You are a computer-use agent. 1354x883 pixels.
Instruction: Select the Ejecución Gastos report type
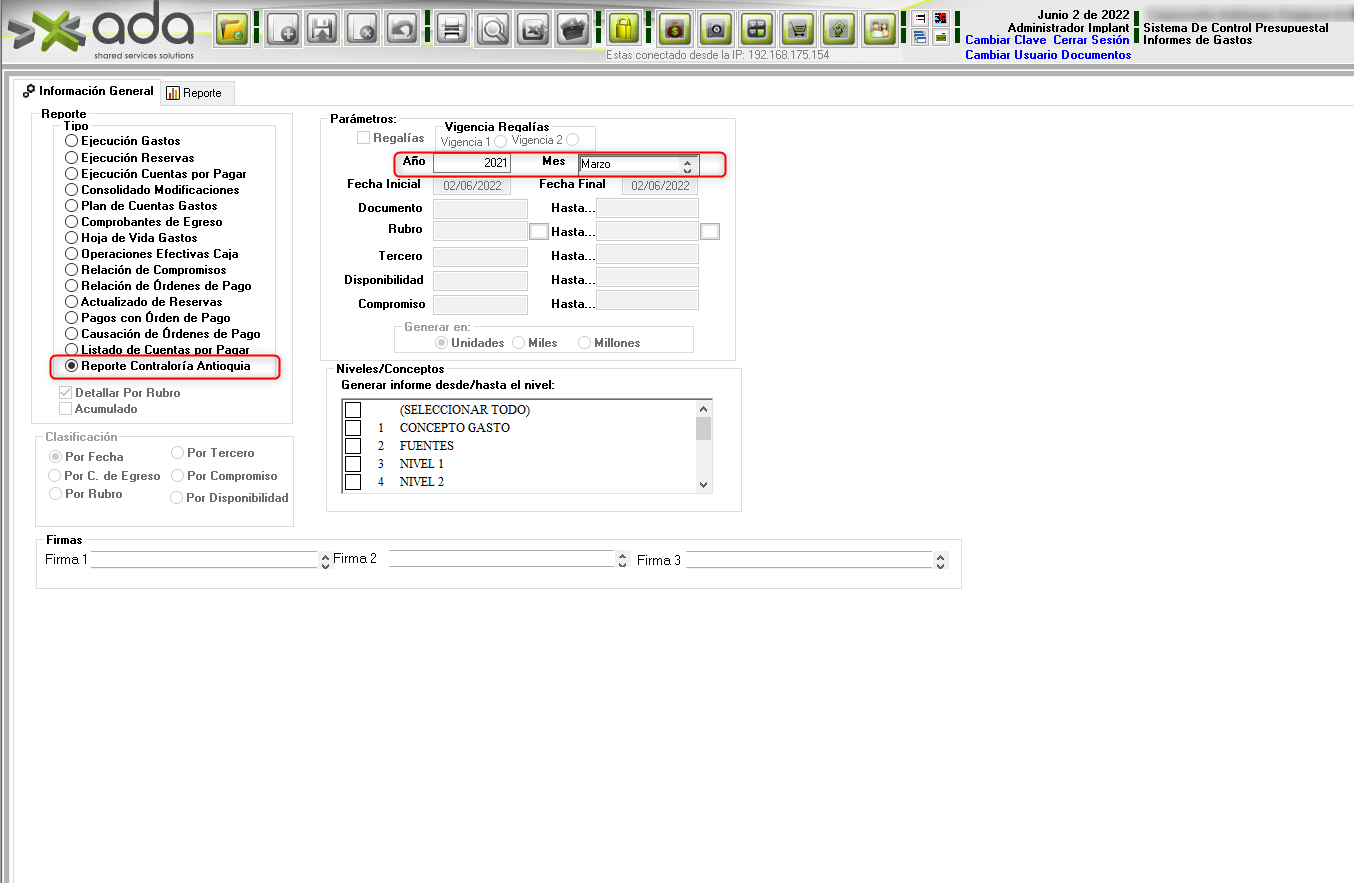[71, 142]
